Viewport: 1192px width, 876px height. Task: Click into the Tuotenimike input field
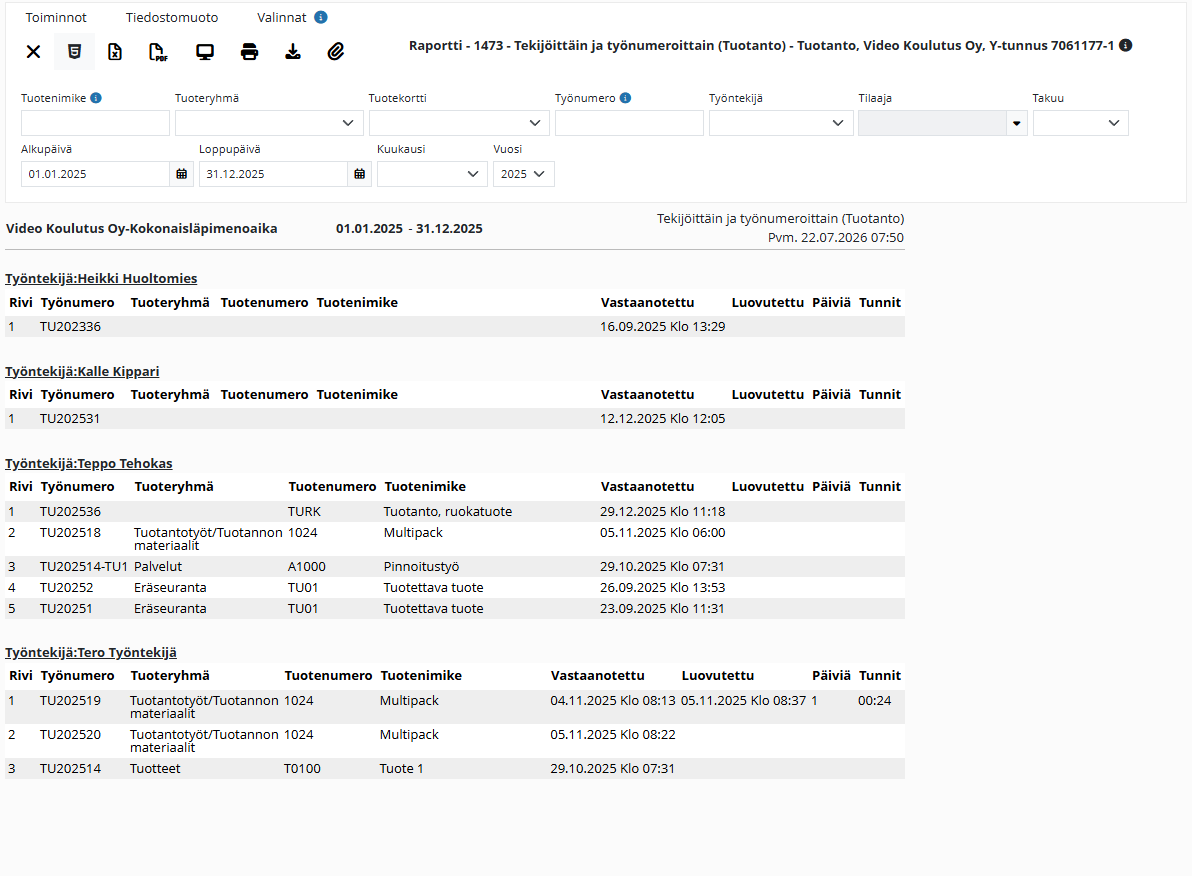[95, 123]
